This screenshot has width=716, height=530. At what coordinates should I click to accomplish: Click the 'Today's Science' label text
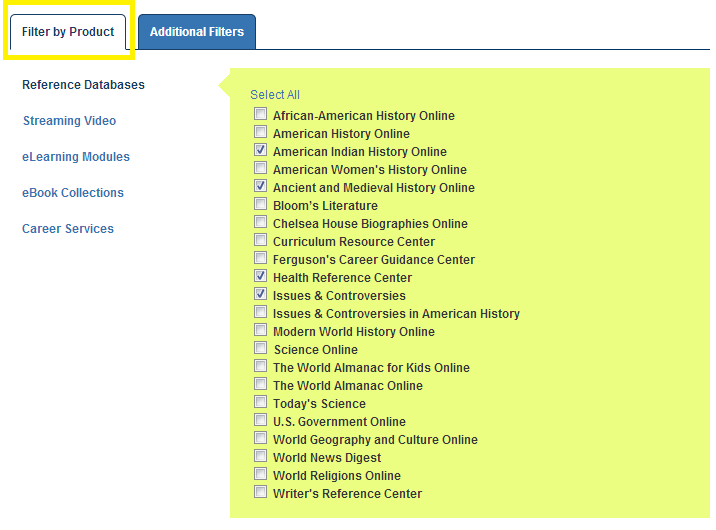(320, 404)
